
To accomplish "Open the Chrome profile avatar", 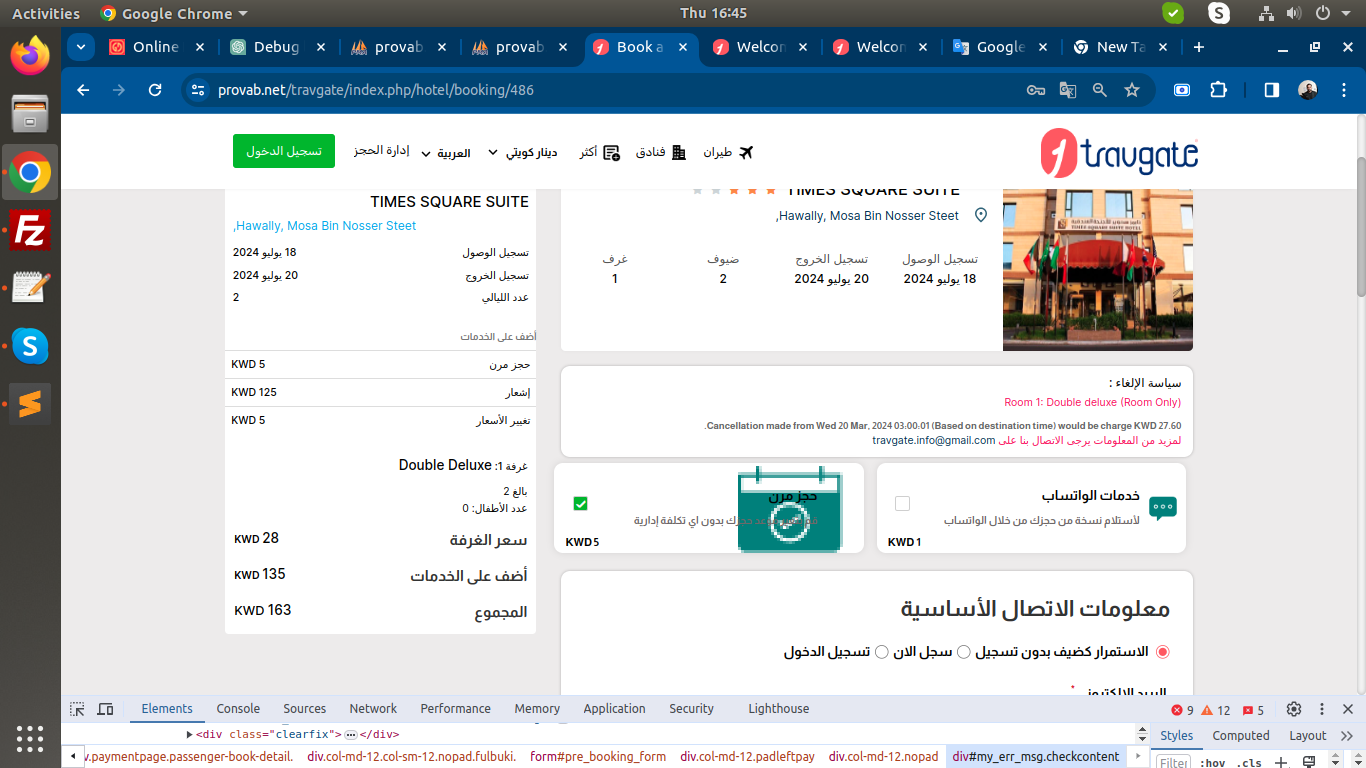I will pyautogui.click(x=1308, y=90).
